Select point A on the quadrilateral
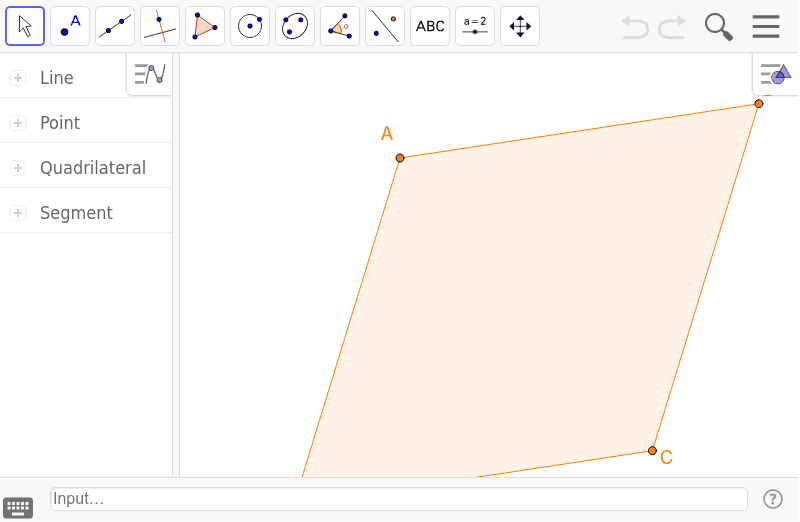This screenshot has width=800, height=522. click(x=400, y=158)
